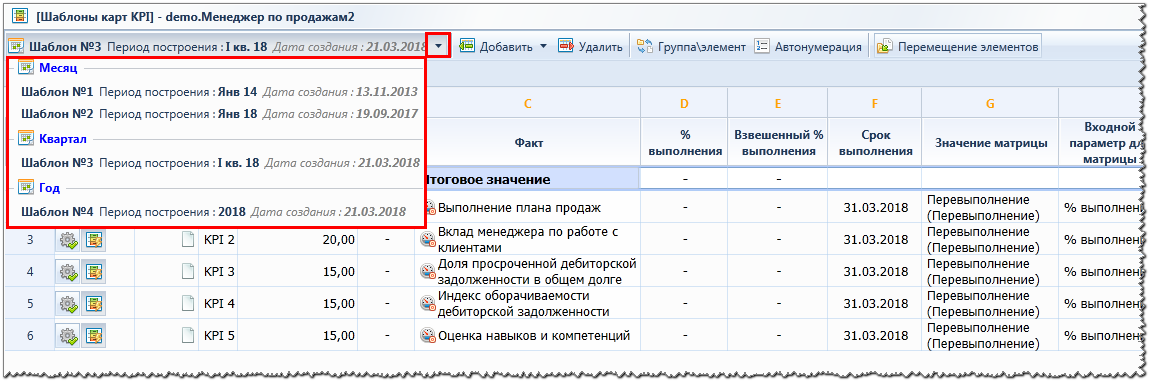Click the Удалить toolbar button
Viewport: 1155px width, 387px height.
[590, 46]
